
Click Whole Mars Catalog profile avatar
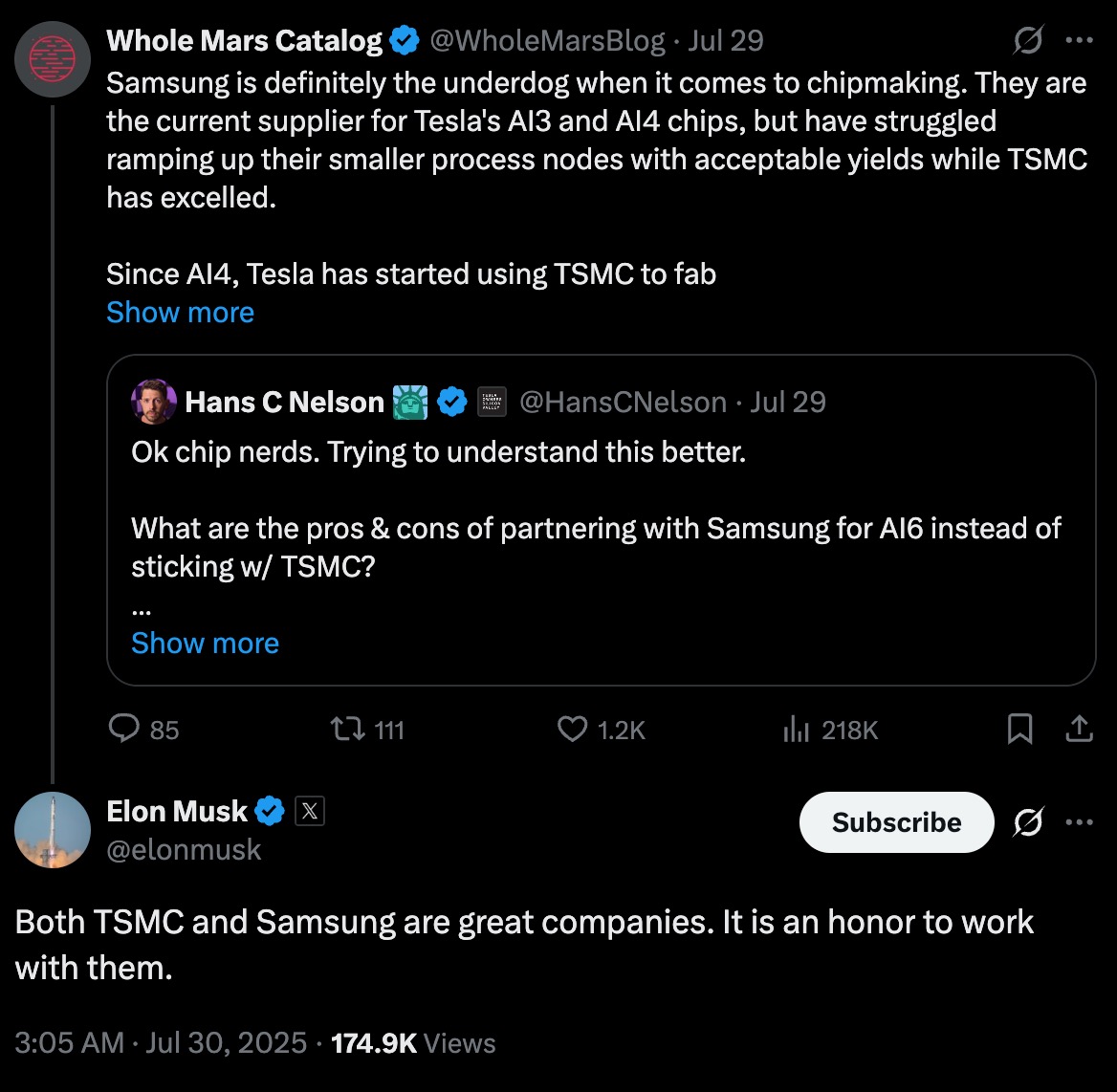pos(53,58)
